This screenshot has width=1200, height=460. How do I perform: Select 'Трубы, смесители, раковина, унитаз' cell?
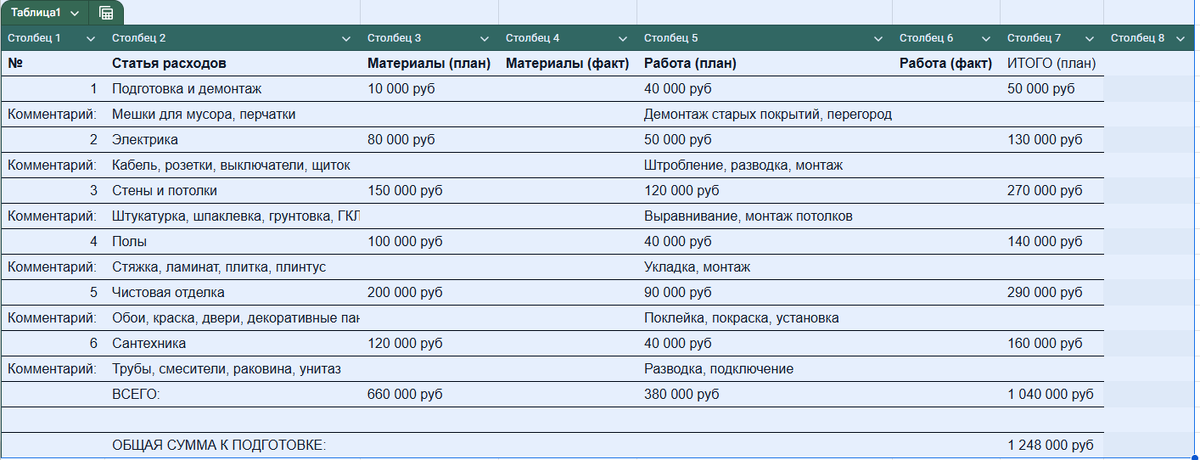coord(233,369)
